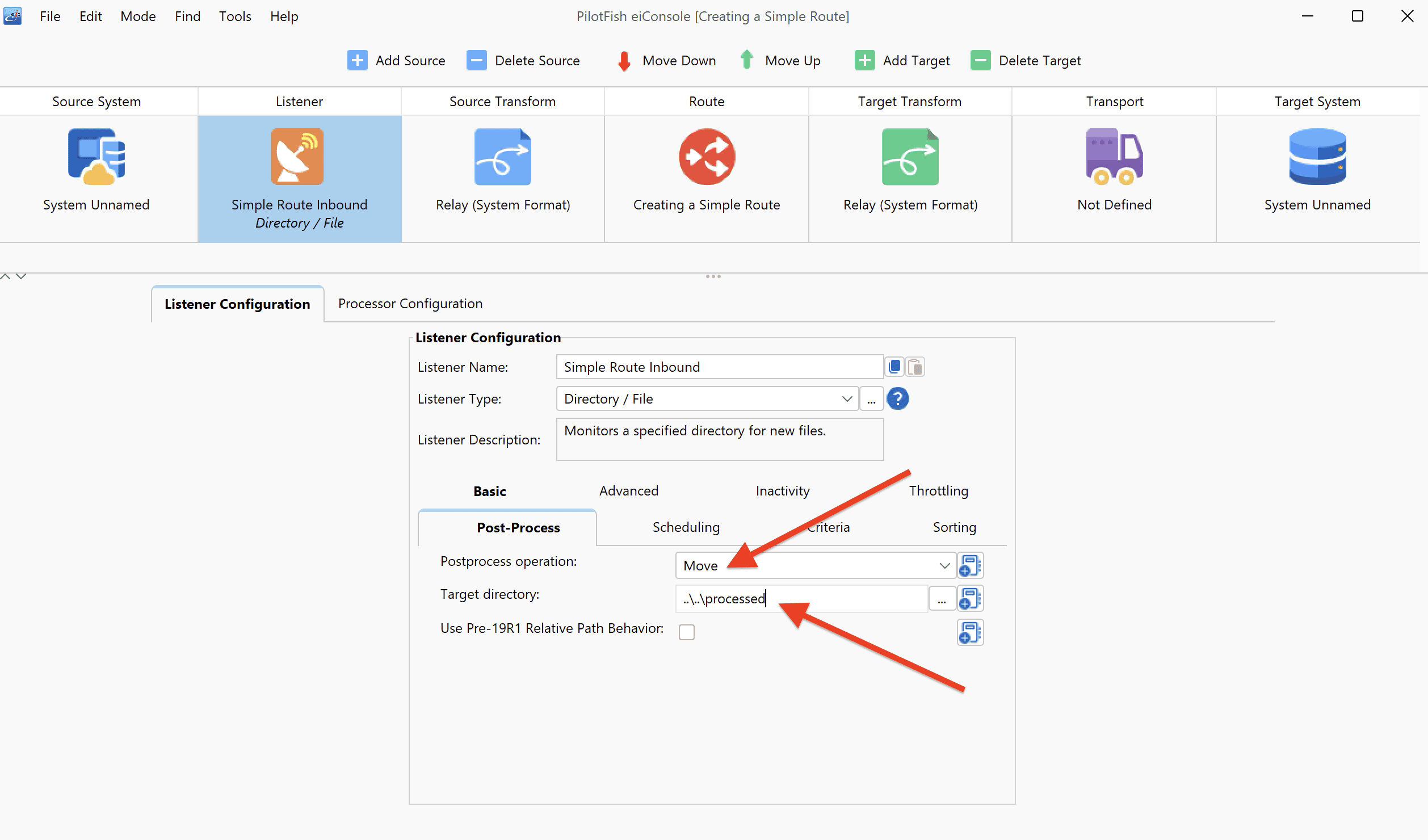Click the Add Source plus icon
Image resolution: width=1428 pixels, height=840 pixels.
[357, 60]
